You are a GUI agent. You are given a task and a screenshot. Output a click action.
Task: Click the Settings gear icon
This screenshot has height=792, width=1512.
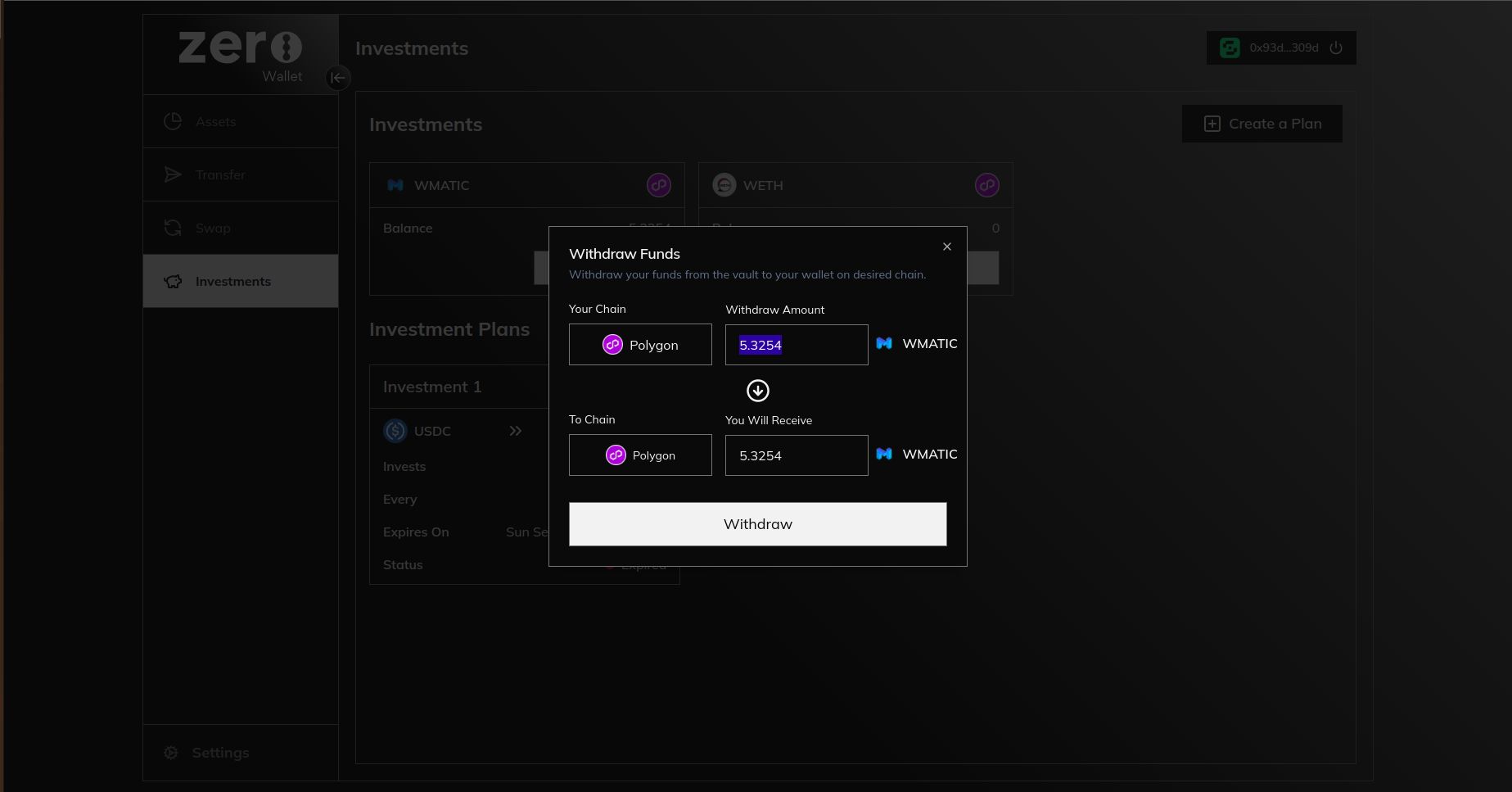pos(171,753)
